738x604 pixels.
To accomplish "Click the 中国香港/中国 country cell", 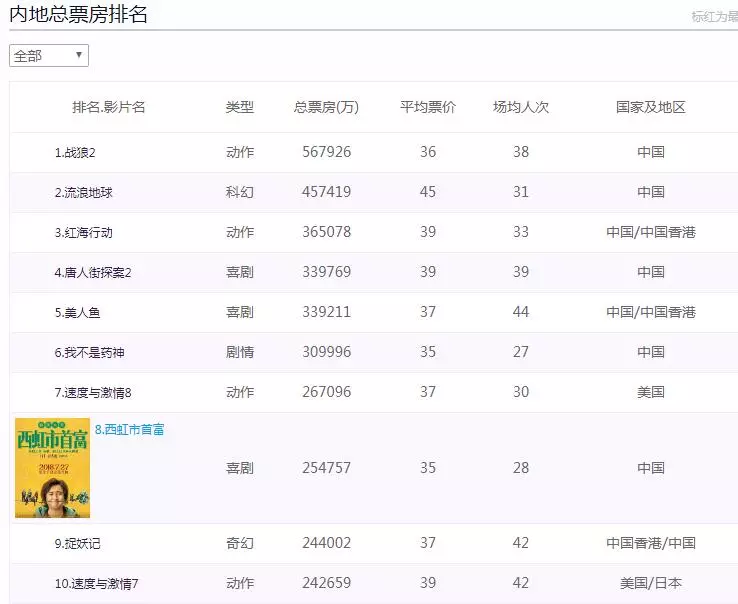I will pos(651,543).
